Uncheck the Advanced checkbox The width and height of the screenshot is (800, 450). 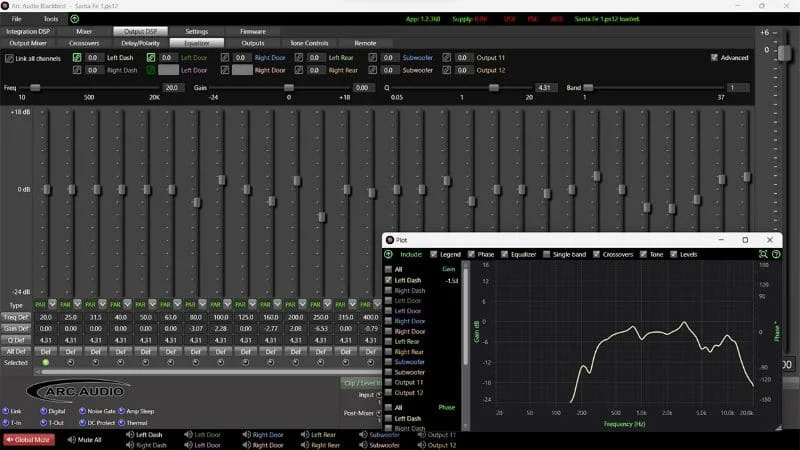[x=714, y=58]
